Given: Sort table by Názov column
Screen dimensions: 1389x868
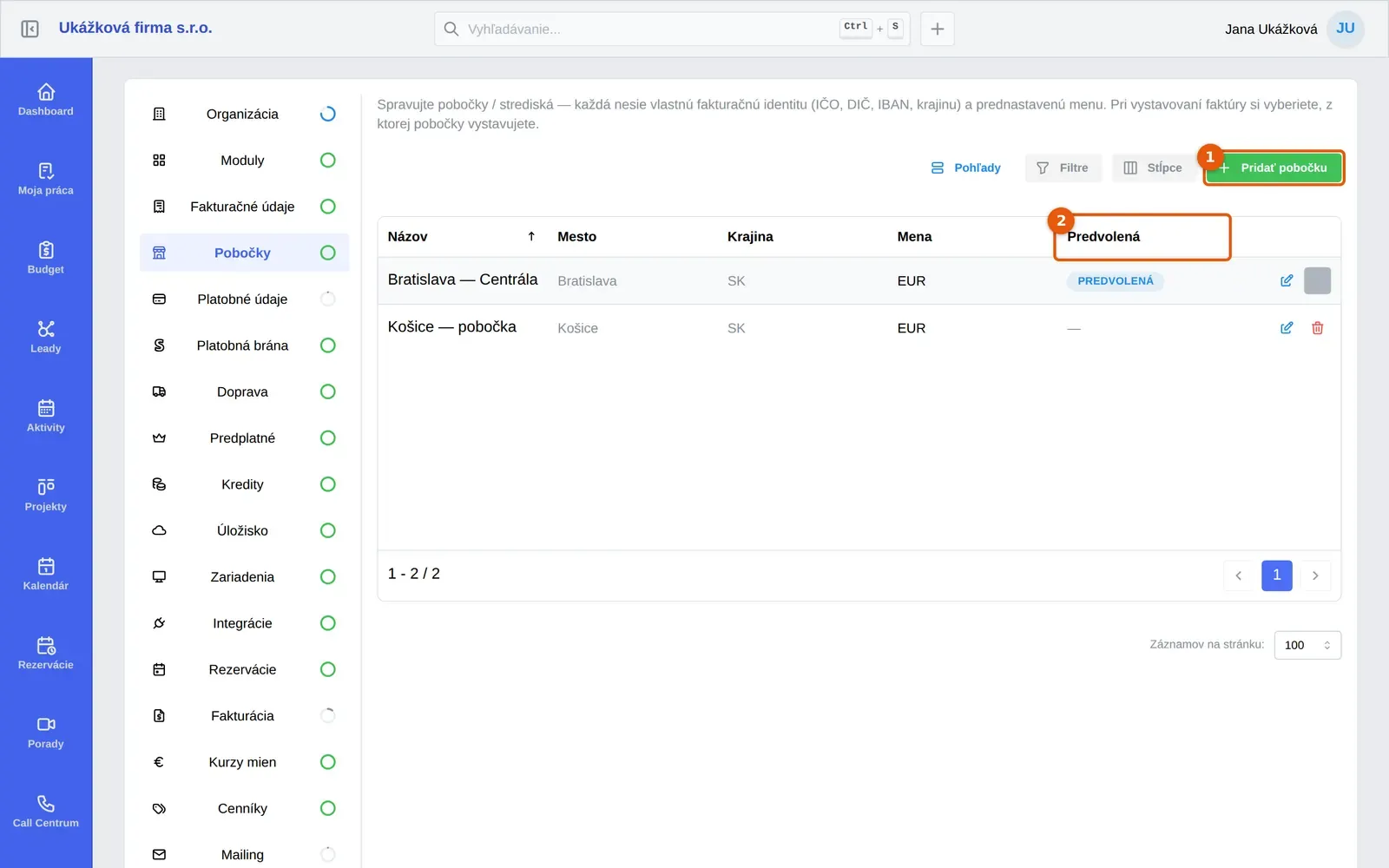Looking at the screenshot, I should [x=461, y=236].
